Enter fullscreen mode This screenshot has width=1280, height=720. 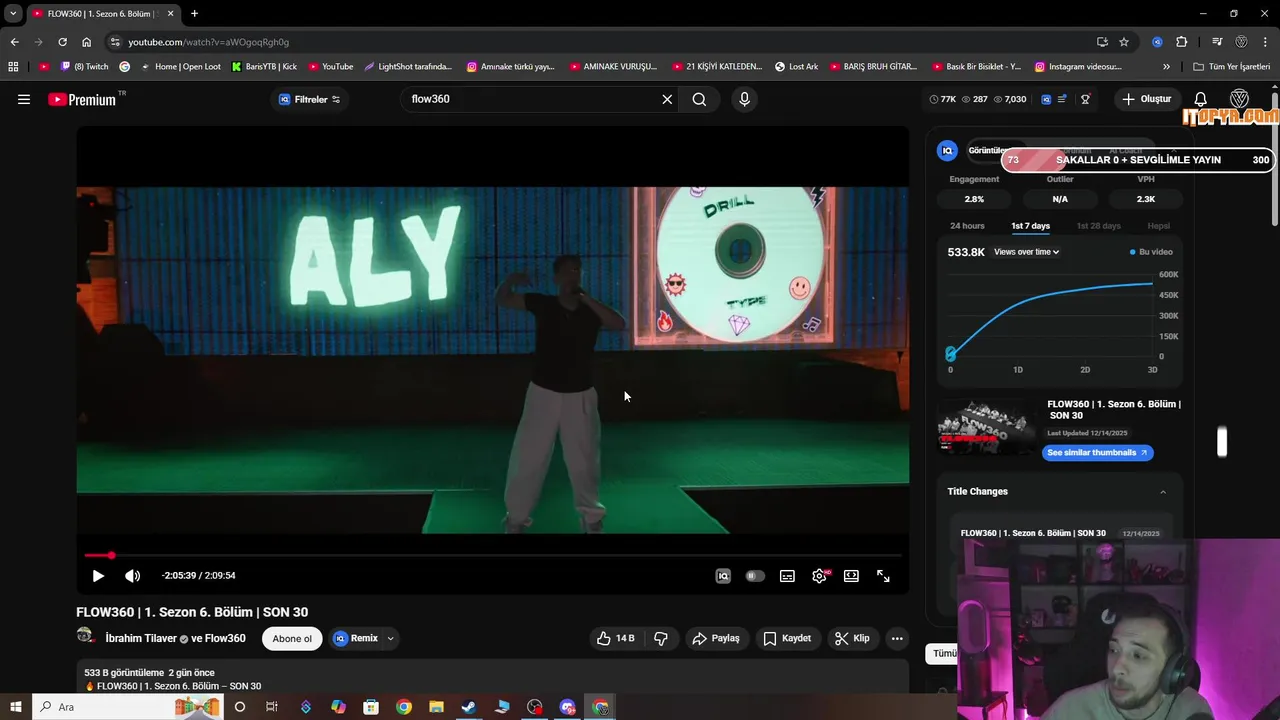click(x=883, y=576)
